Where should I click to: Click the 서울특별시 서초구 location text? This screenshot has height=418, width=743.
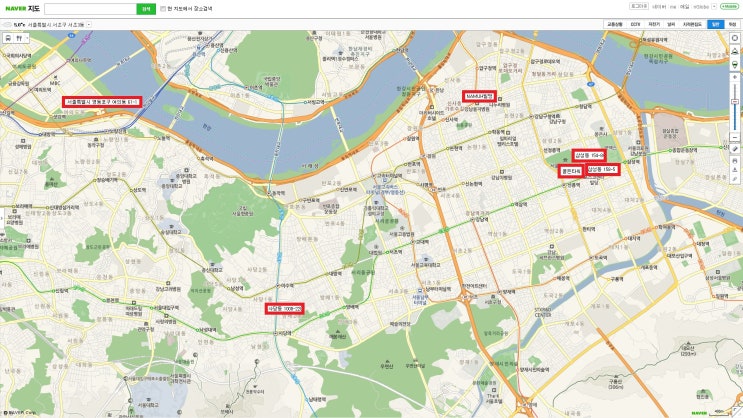point(55,25)
